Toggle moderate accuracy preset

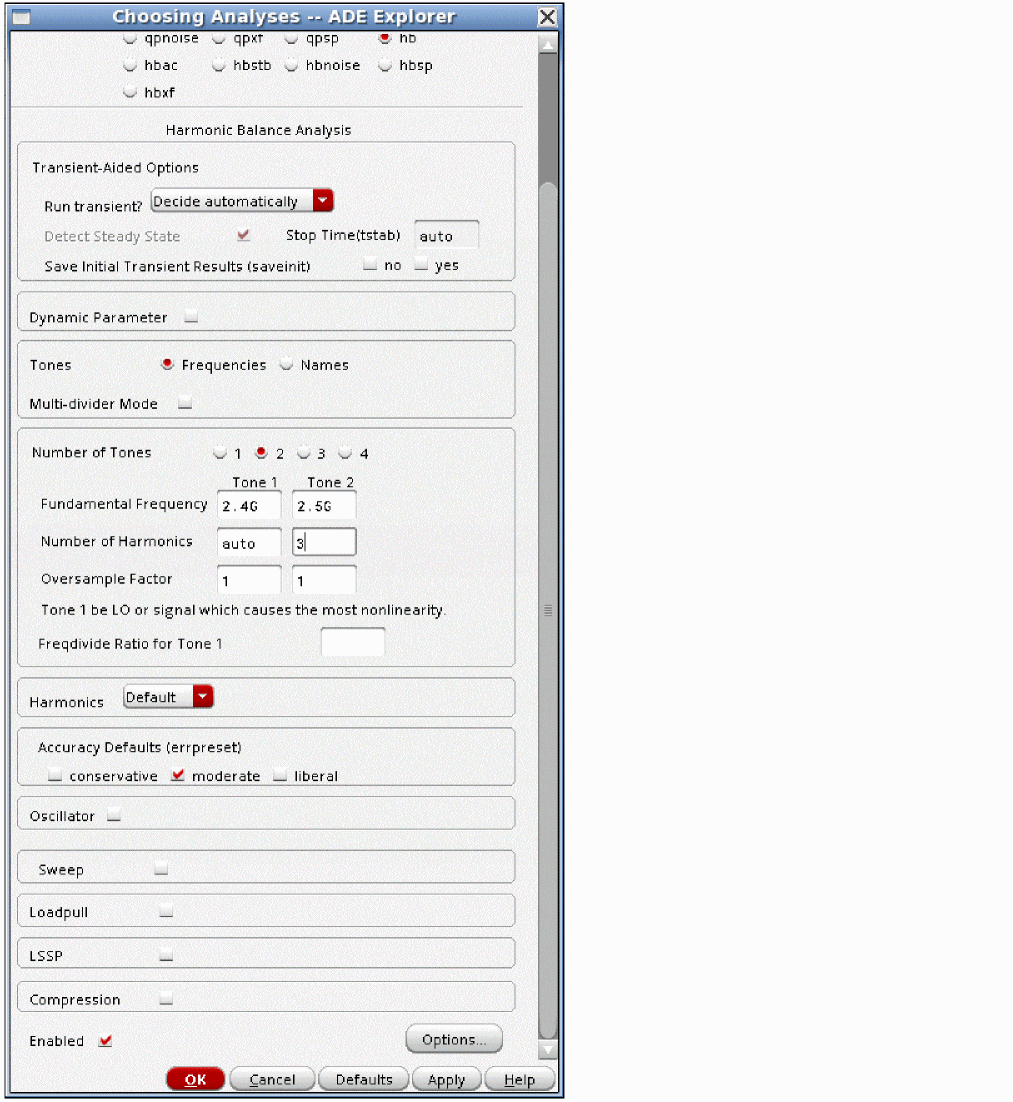click(178, 775)
